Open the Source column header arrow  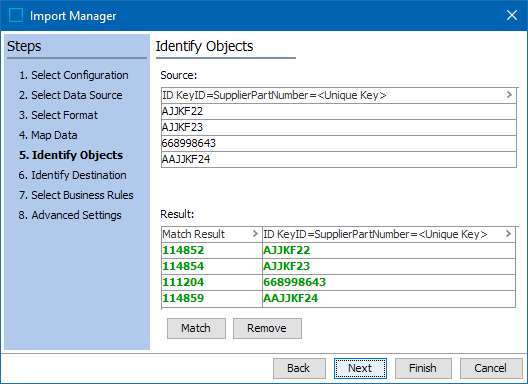coord(509,95)
